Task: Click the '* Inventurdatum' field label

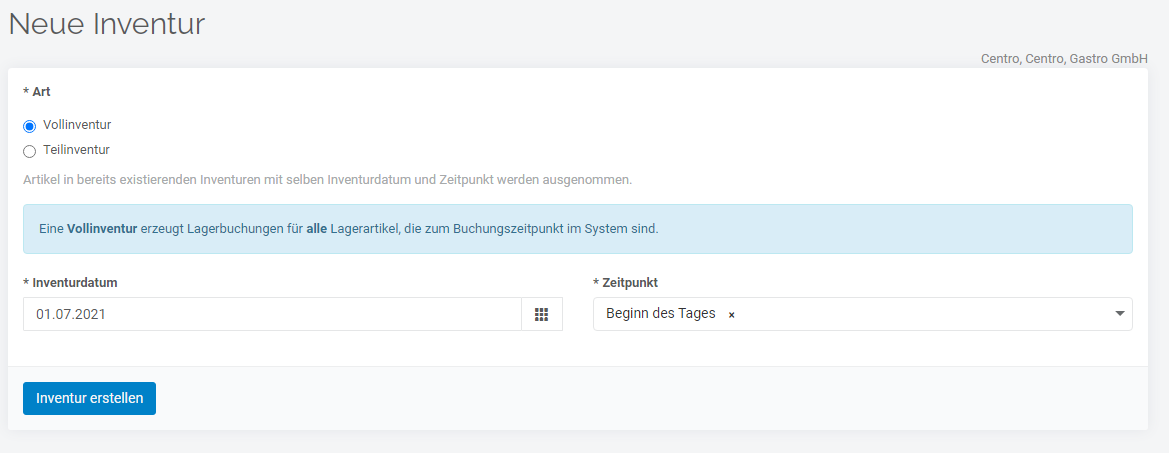Action: click(x=70, y=283)
